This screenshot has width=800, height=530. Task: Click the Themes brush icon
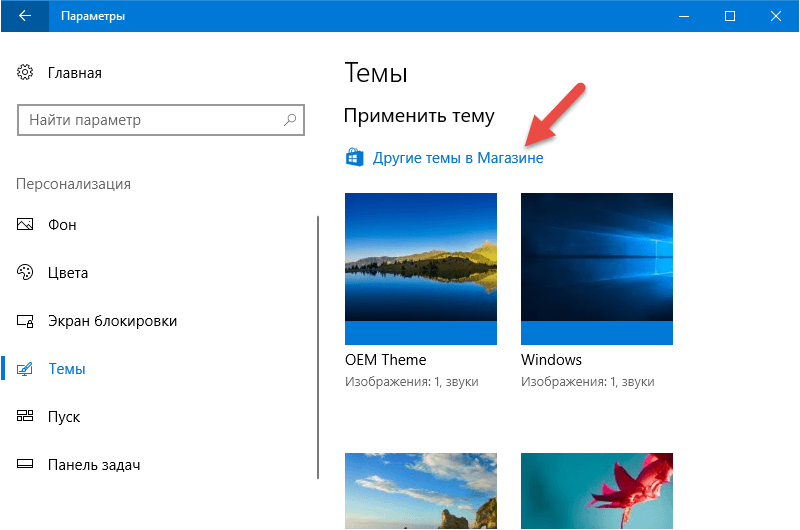25,368
